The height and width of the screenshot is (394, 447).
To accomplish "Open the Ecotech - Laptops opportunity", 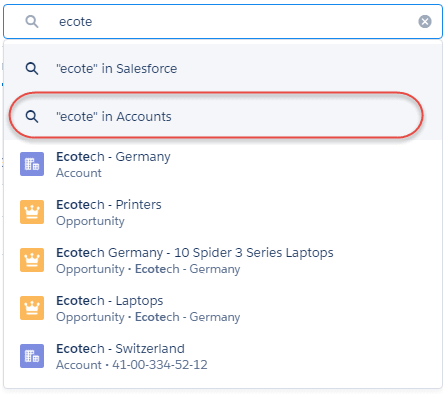I will [223, 308].
